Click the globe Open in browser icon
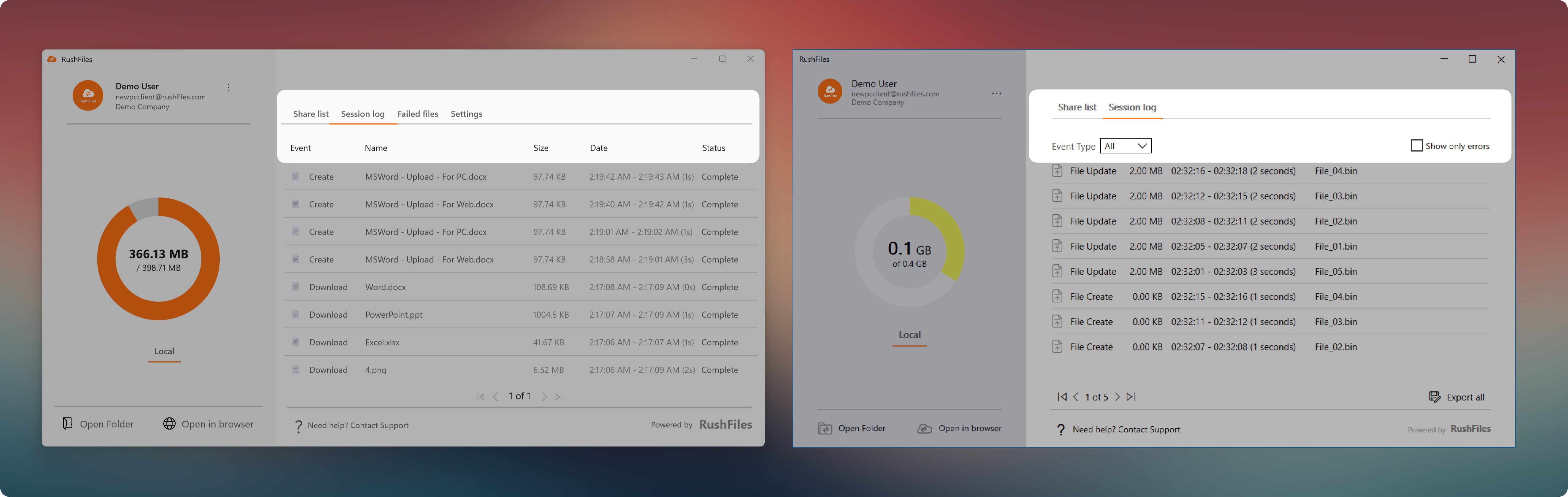The width and height of the screenshot is (1568, 497). 169,423
